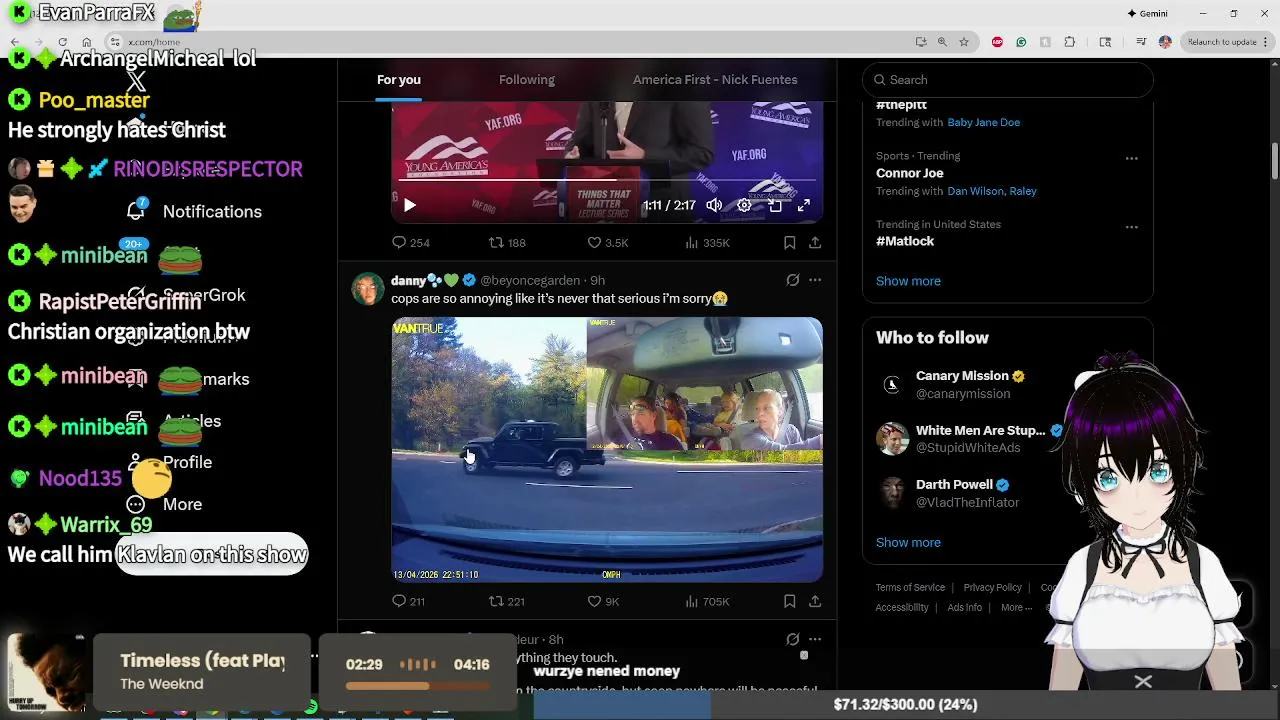Bookmark danny's cops post
This screenshot has width=1280, height=720.
[789, 601]
